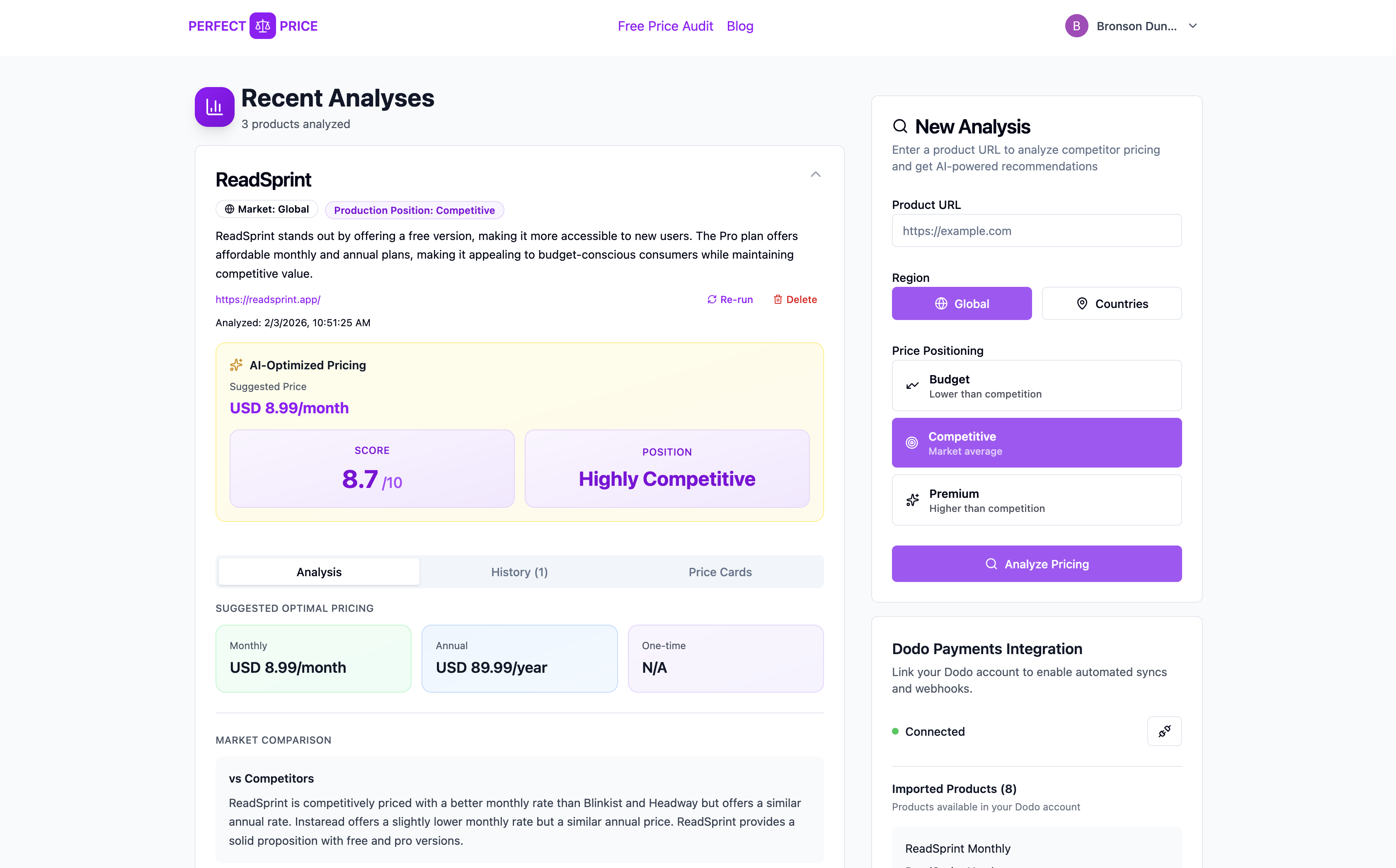1396x868 pixels.
Task: Choose Countries instead of Global region
Action: pyautogui.click(x=1111, y=304)
